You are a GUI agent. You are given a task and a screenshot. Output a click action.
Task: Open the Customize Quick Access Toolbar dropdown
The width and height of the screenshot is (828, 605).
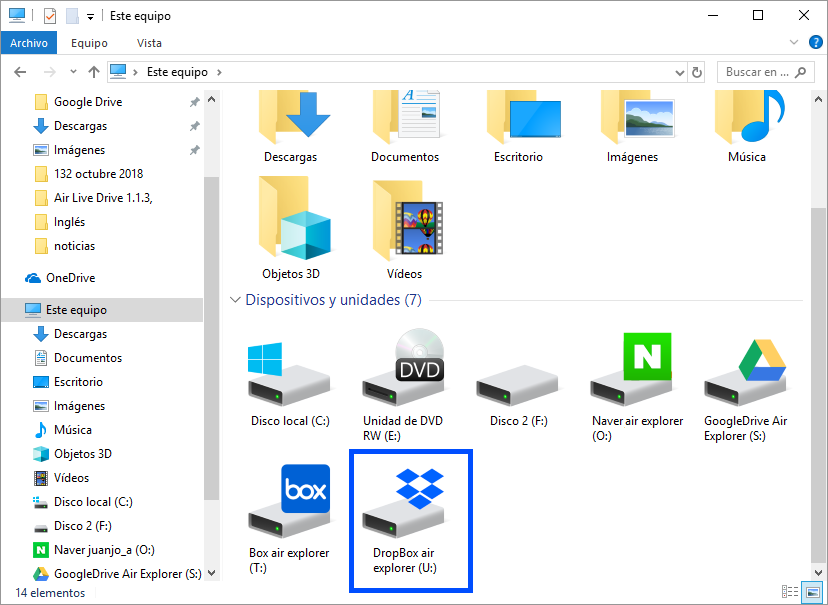tap(90, 17)
